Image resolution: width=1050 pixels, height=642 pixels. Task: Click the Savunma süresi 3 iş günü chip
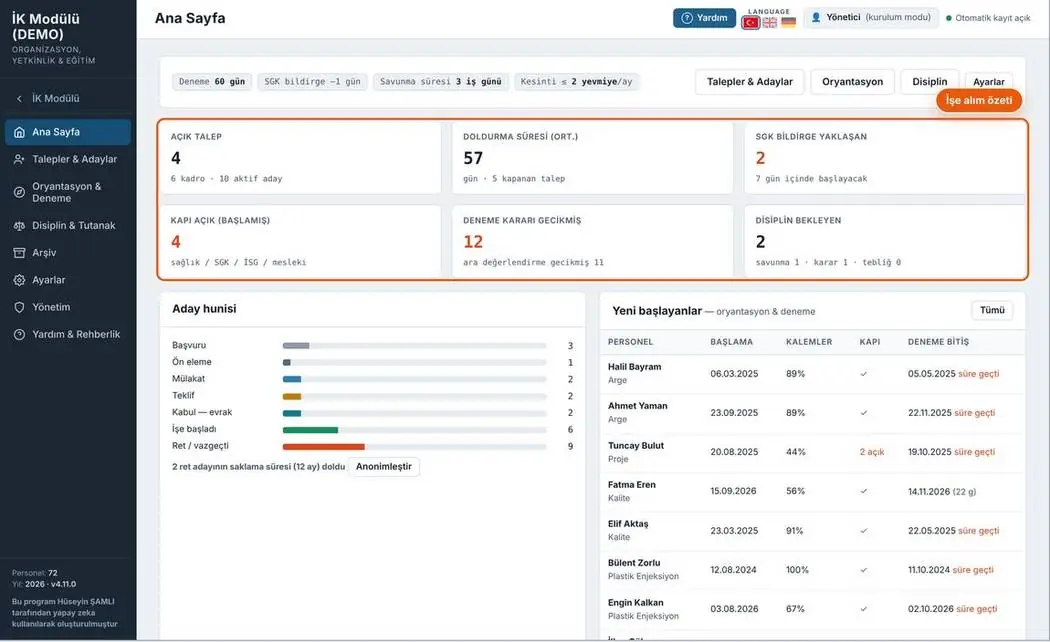click(441, 82)
